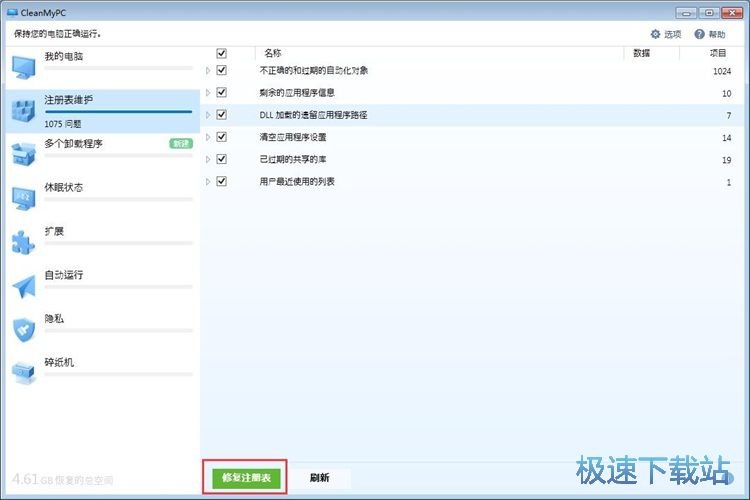Screen dimensions: 750x500
Task: Uncheck 清空应用程序设置 checkbox
Action: coord(221,137)
